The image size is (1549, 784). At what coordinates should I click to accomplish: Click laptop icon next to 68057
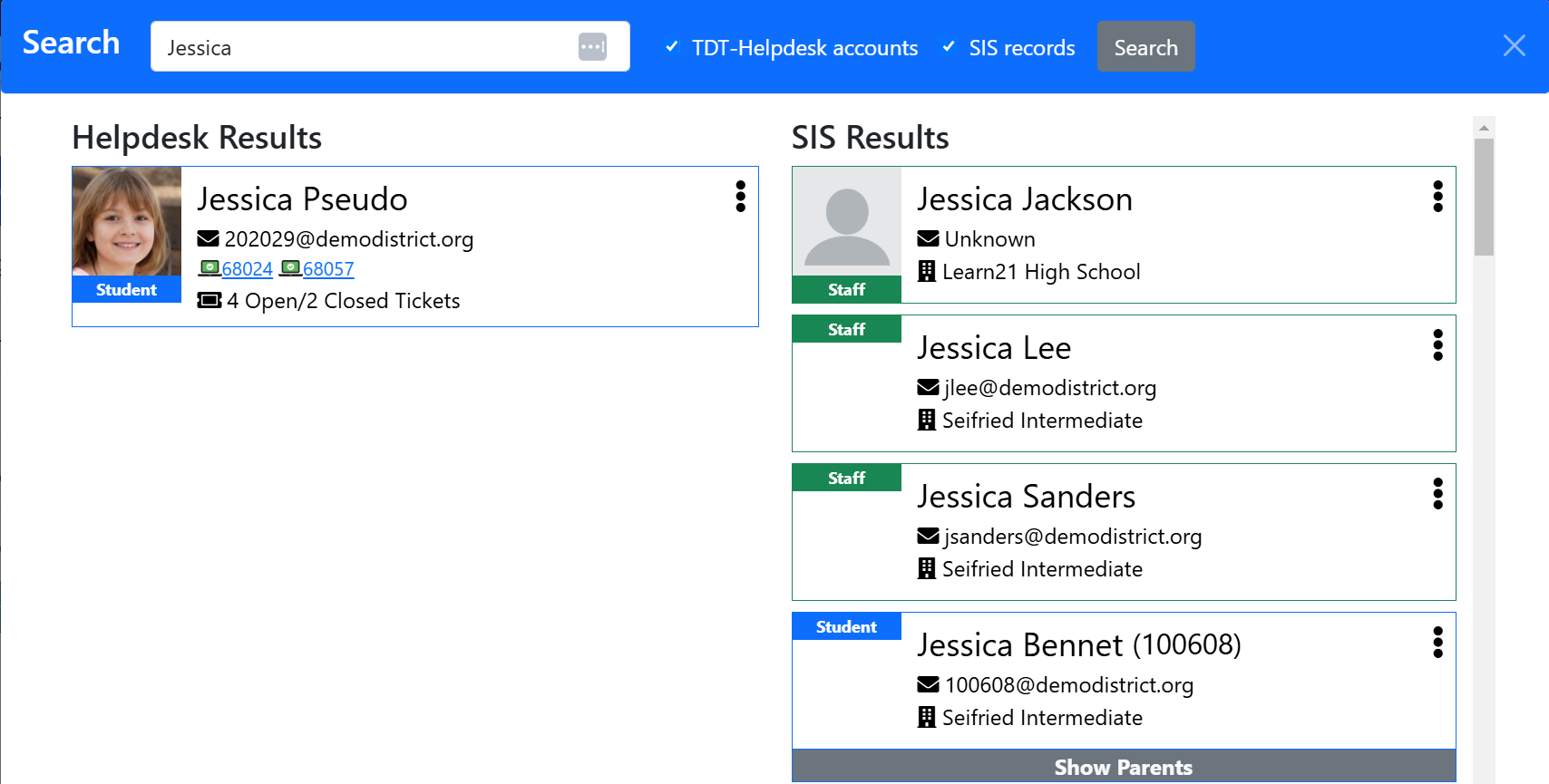(x=290, y=267)
